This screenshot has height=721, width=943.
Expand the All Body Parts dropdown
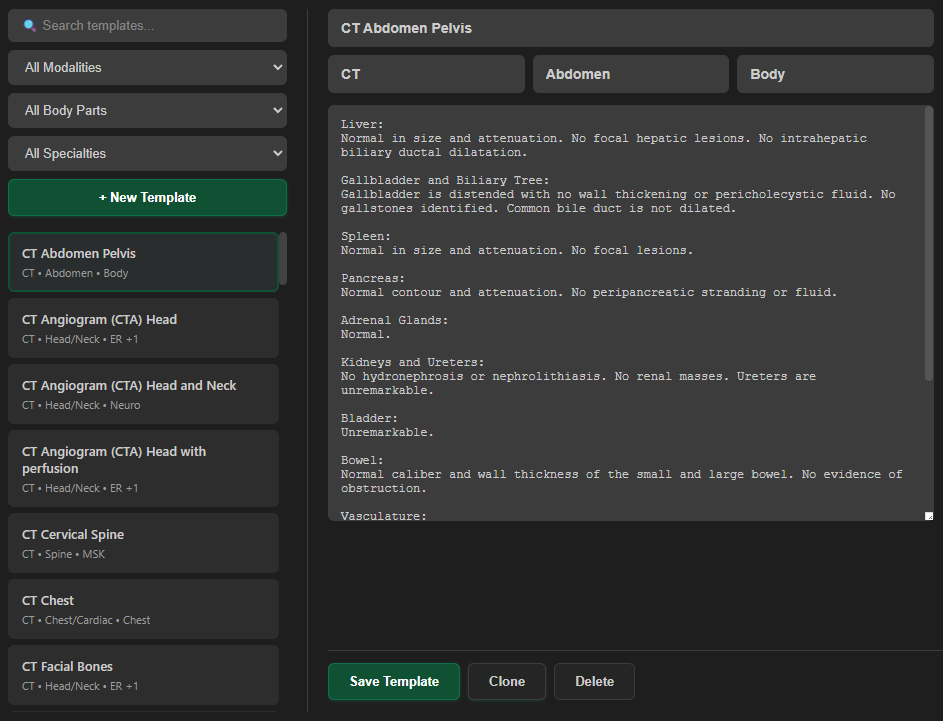(147, 111)
